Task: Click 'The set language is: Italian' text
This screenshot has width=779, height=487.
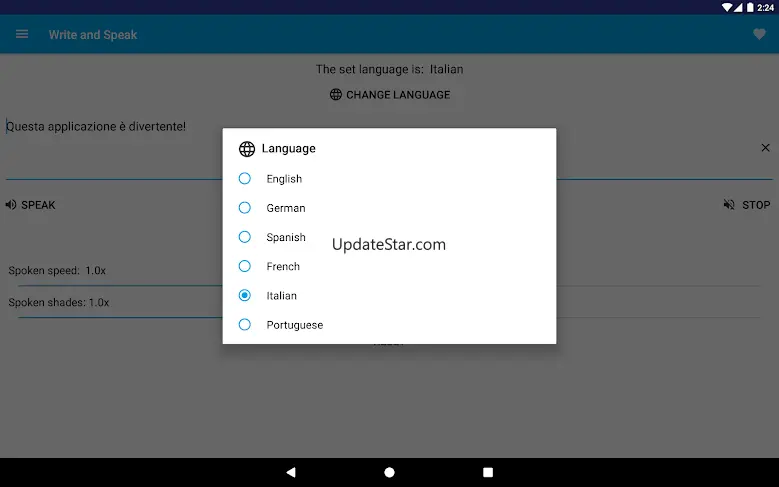Action: pos(390,69)
